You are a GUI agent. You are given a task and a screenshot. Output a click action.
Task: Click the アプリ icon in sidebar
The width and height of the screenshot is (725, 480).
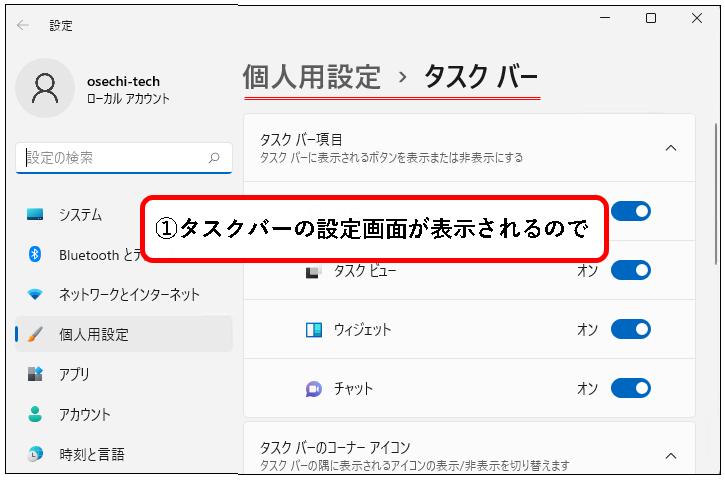[x=35, y=374]
